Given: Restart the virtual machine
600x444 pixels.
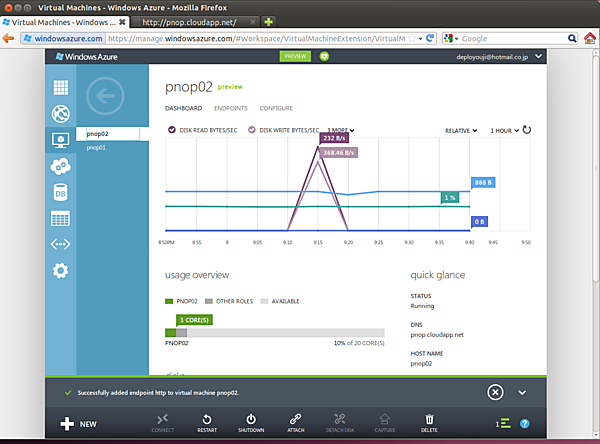Looking at the screenshot, I should (x=207, y=423).
